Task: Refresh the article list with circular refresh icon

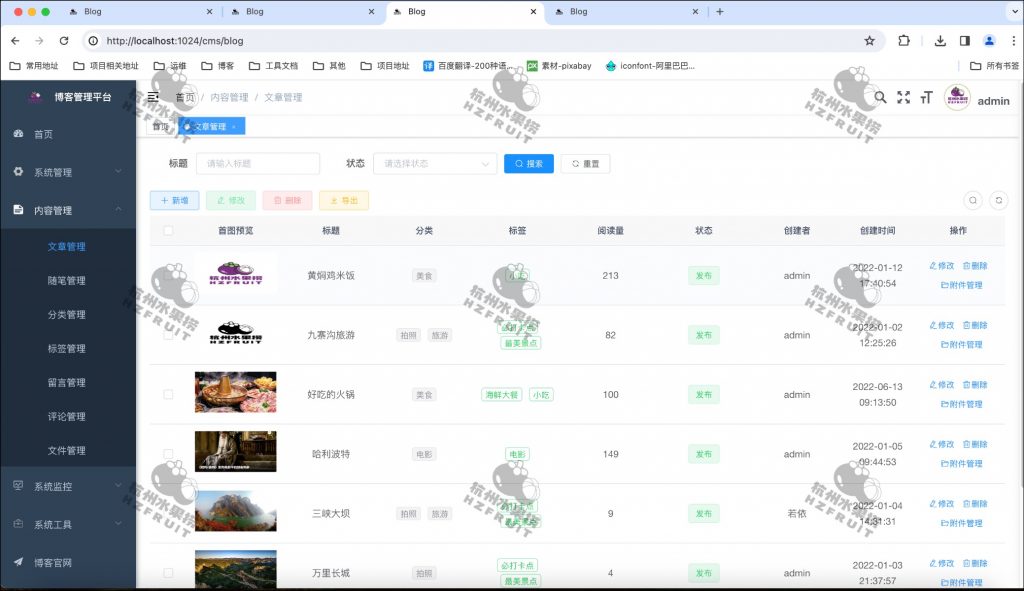Action: coord(997,200)
